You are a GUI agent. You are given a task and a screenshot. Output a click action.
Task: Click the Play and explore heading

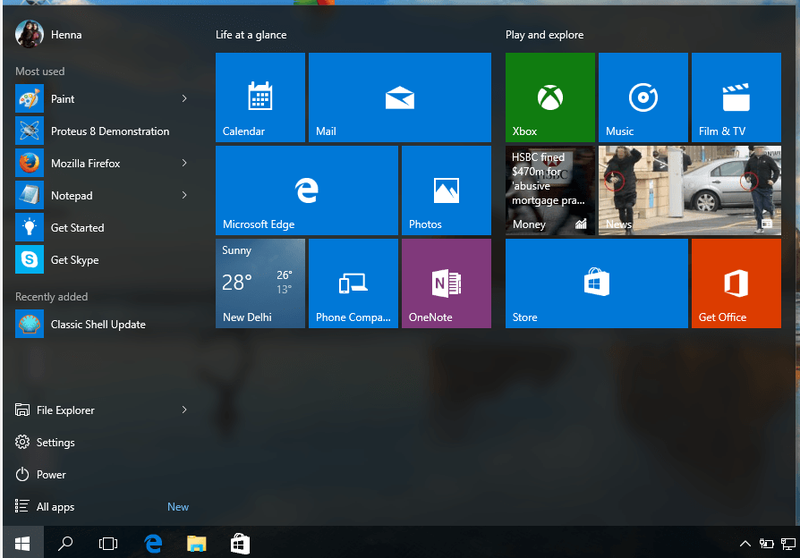coord(544,35)
